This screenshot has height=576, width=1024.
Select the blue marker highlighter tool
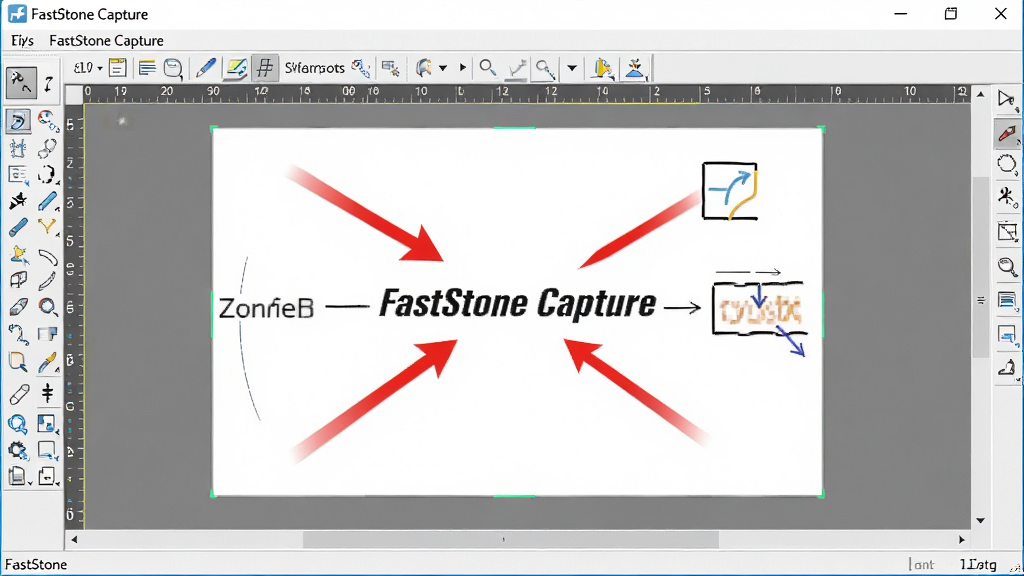pyautogui.click(x=18, y=227)
